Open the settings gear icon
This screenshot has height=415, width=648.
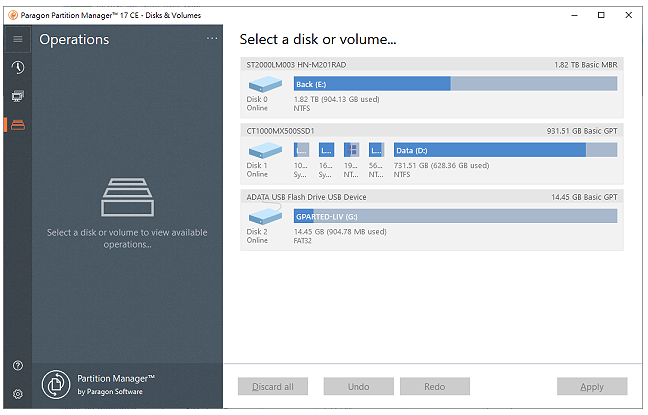coord(18,394)
